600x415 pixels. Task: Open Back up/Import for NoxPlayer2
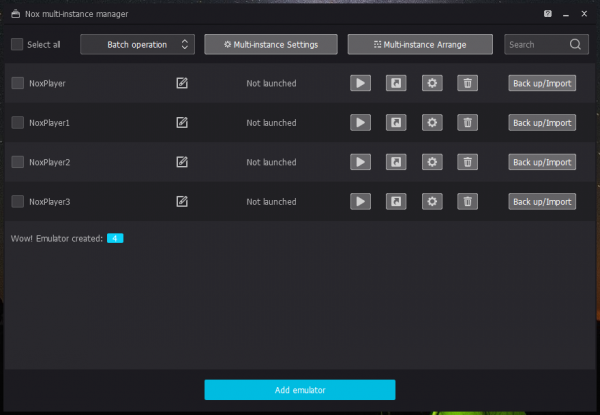pyautogui.click(x=542, y=162)
